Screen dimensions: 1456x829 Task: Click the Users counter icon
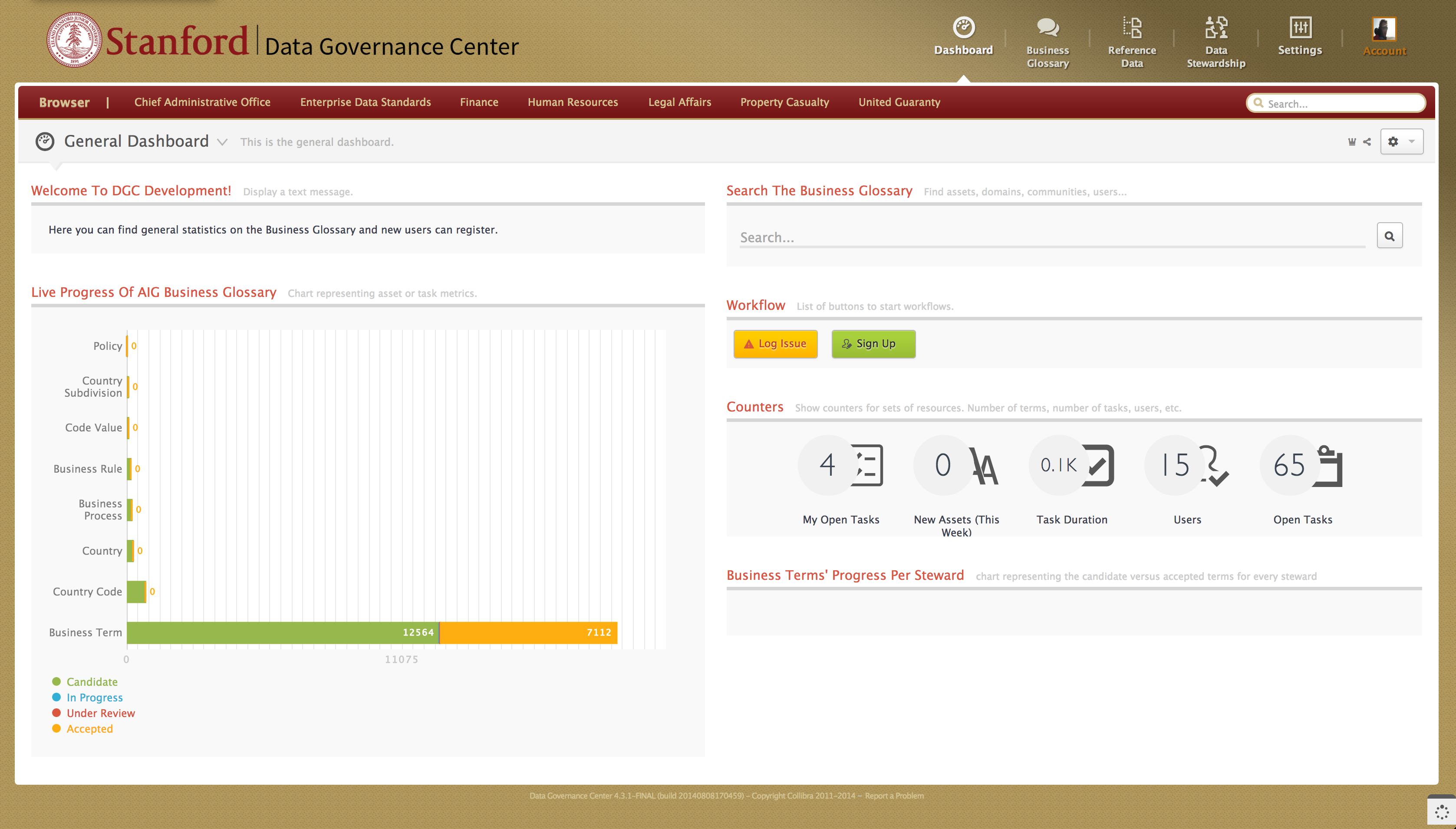1214,465
